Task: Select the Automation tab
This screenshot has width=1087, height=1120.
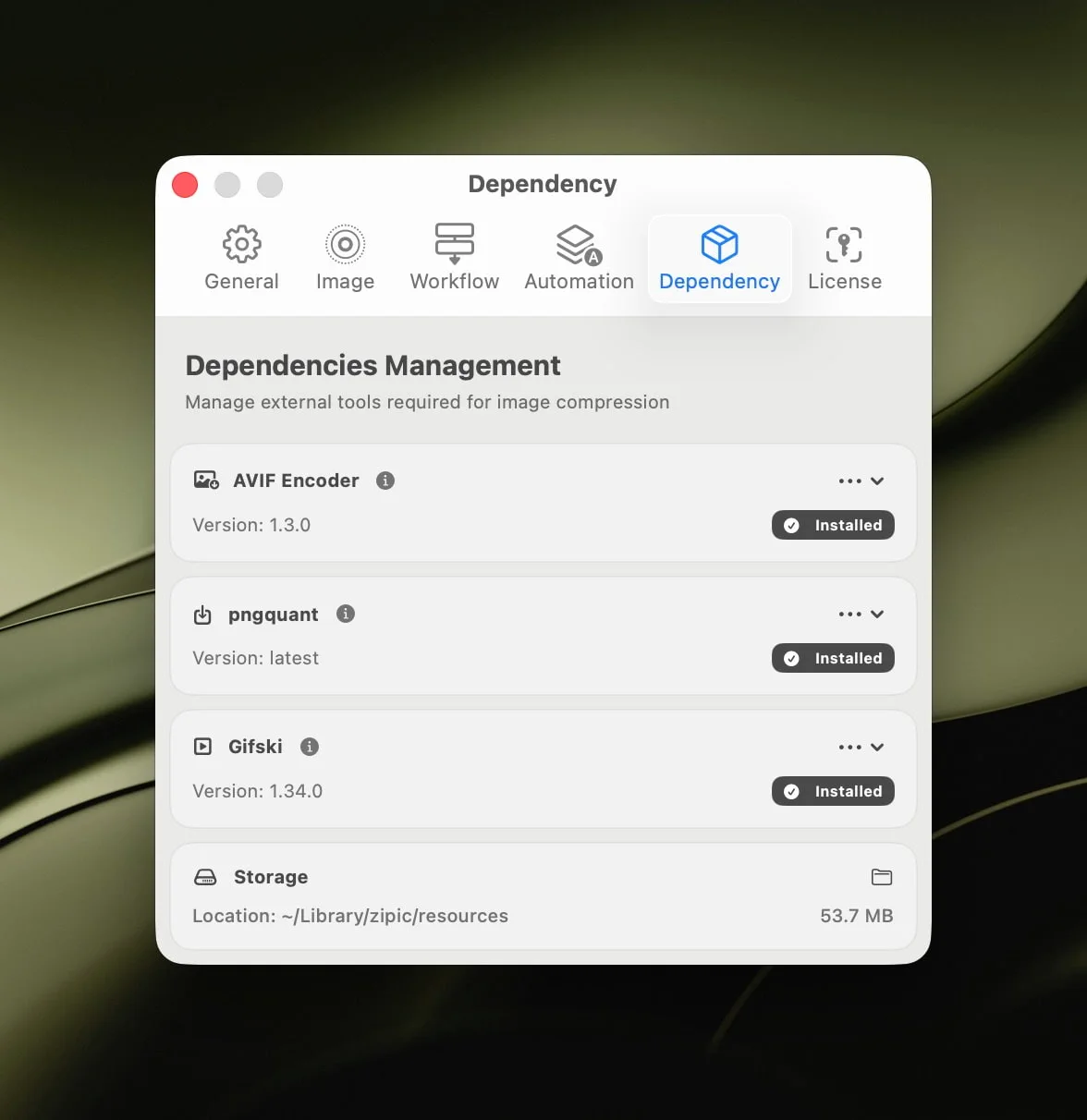Action: tap(579, 258)
